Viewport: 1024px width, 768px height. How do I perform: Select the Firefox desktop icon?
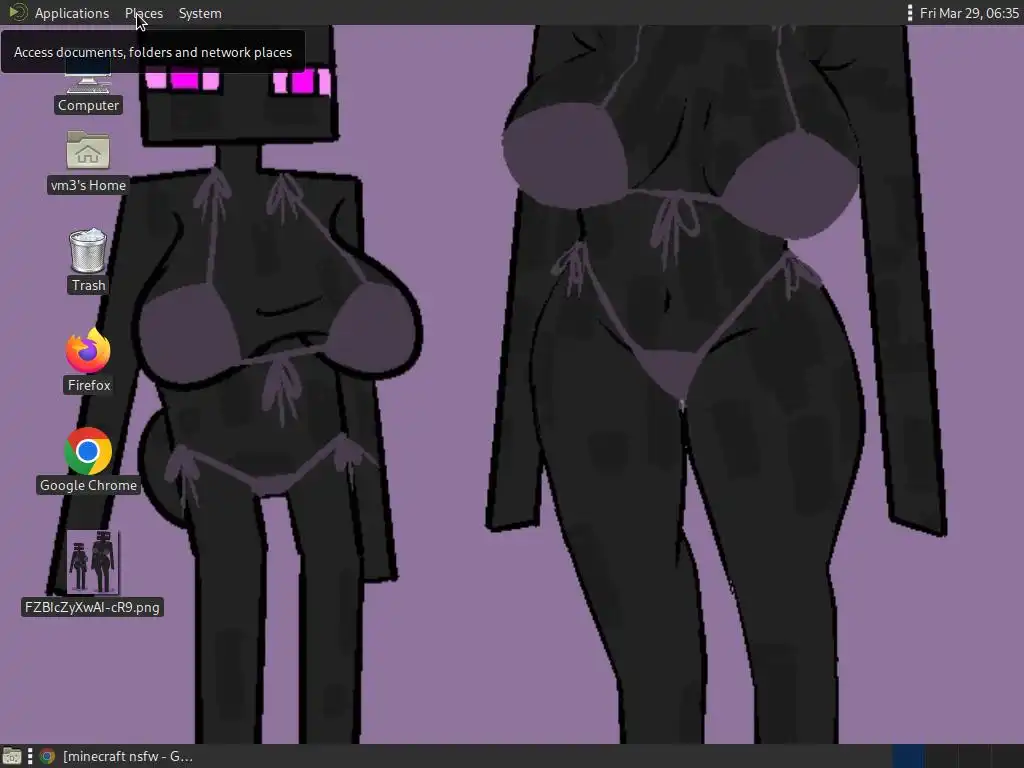click(88, 351)
